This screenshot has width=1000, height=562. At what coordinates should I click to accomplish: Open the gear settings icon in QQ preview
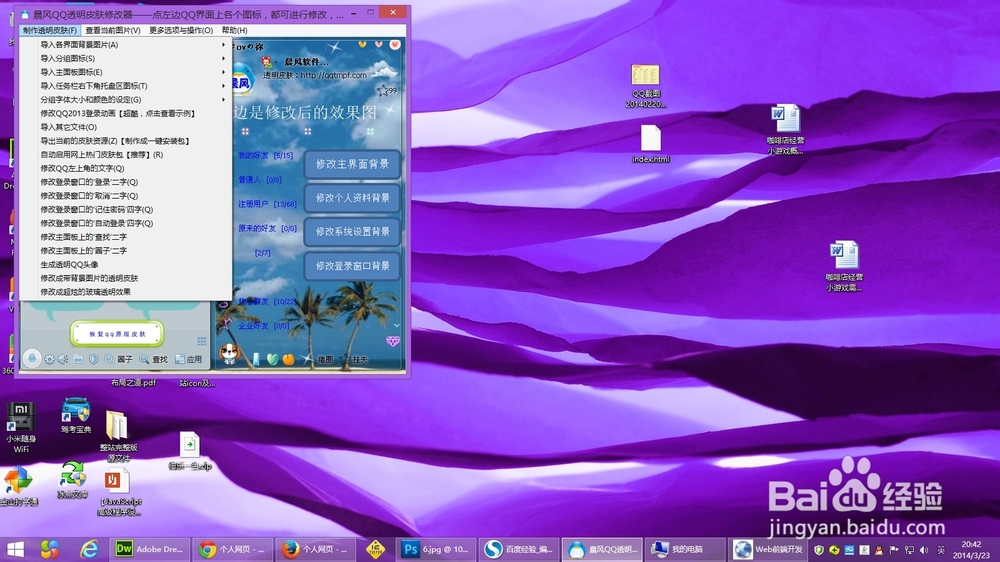coord(49,359)
